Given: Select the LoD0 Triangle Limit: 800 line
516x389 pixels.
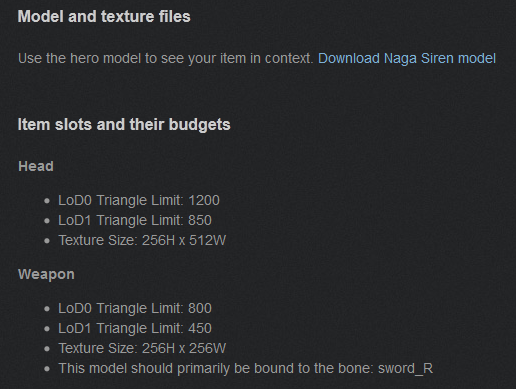Looking at the screenshot, I should coord(135,308).
